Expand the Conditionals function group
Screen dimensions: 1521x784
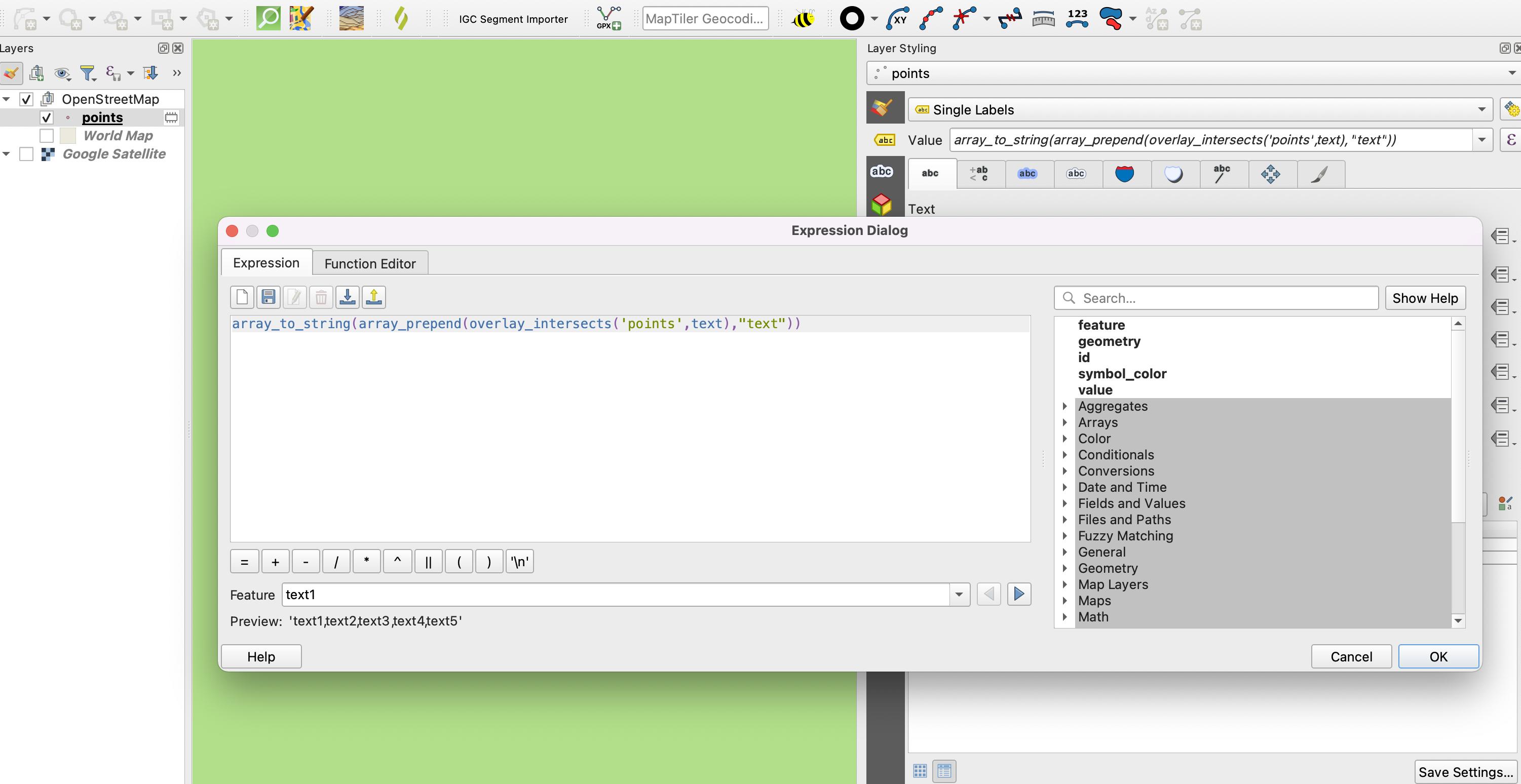click(1064, 455)
